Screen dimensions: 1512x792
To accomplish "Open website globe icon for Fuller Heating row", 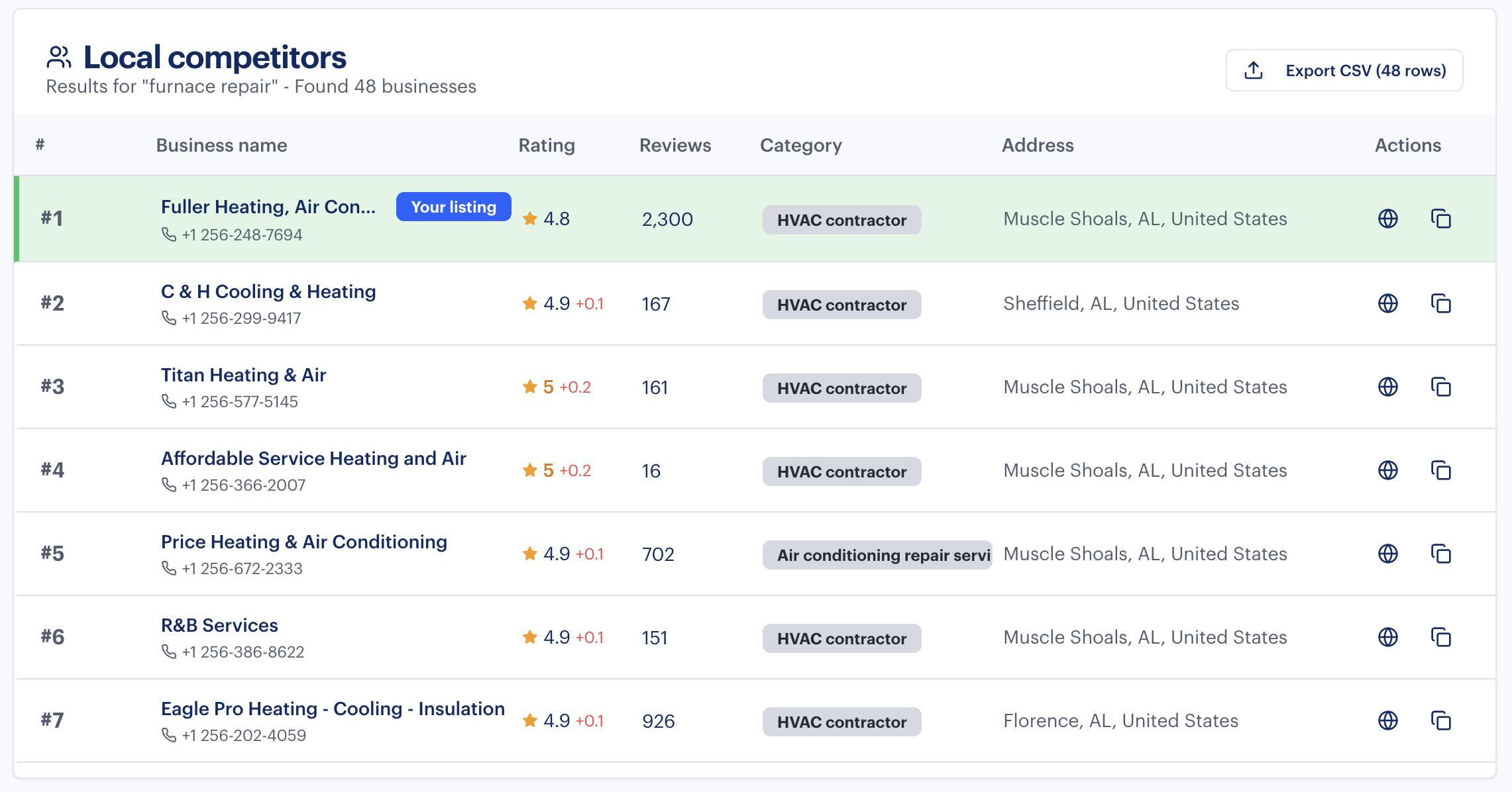I will point(1387,219).
